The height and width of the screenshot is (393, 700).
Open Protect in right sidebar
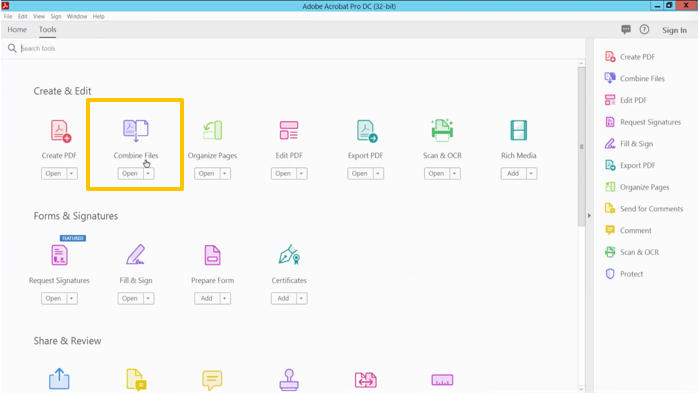[x=624, y=274]
